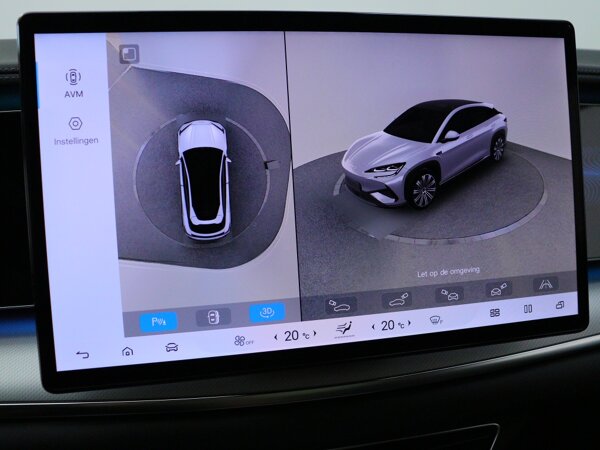Screen dimensions: 600x450
Task: Select the front-left camera angle
Action: (x=449, y=294)
